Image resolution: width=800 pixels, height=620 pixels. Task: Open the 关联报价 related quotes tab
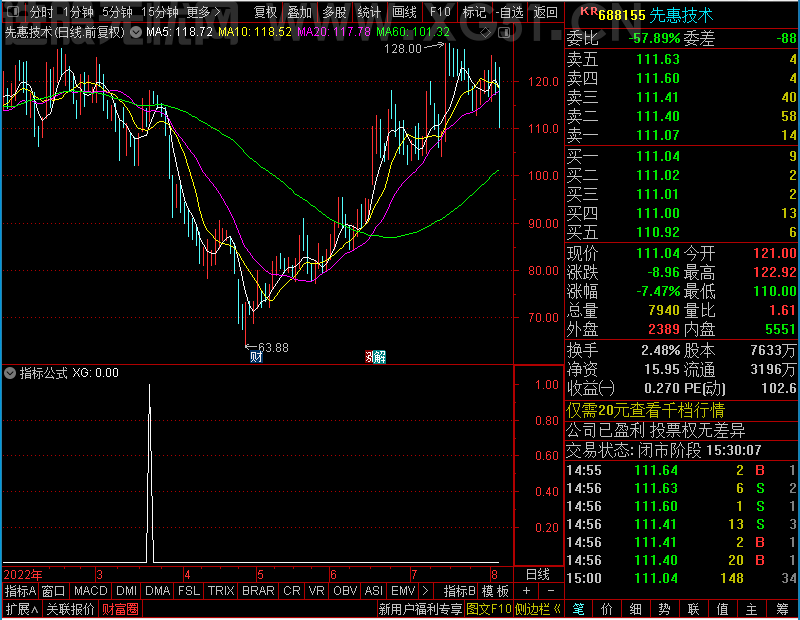pos(70,609)
